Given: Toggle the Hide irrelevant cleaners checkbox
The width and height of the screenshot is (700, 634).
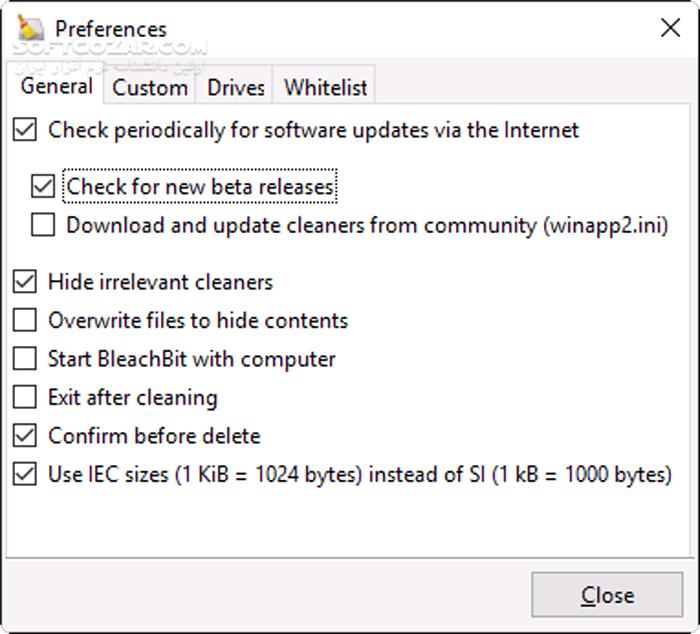Looking at the screenshot, I should [x=25, y=282].
